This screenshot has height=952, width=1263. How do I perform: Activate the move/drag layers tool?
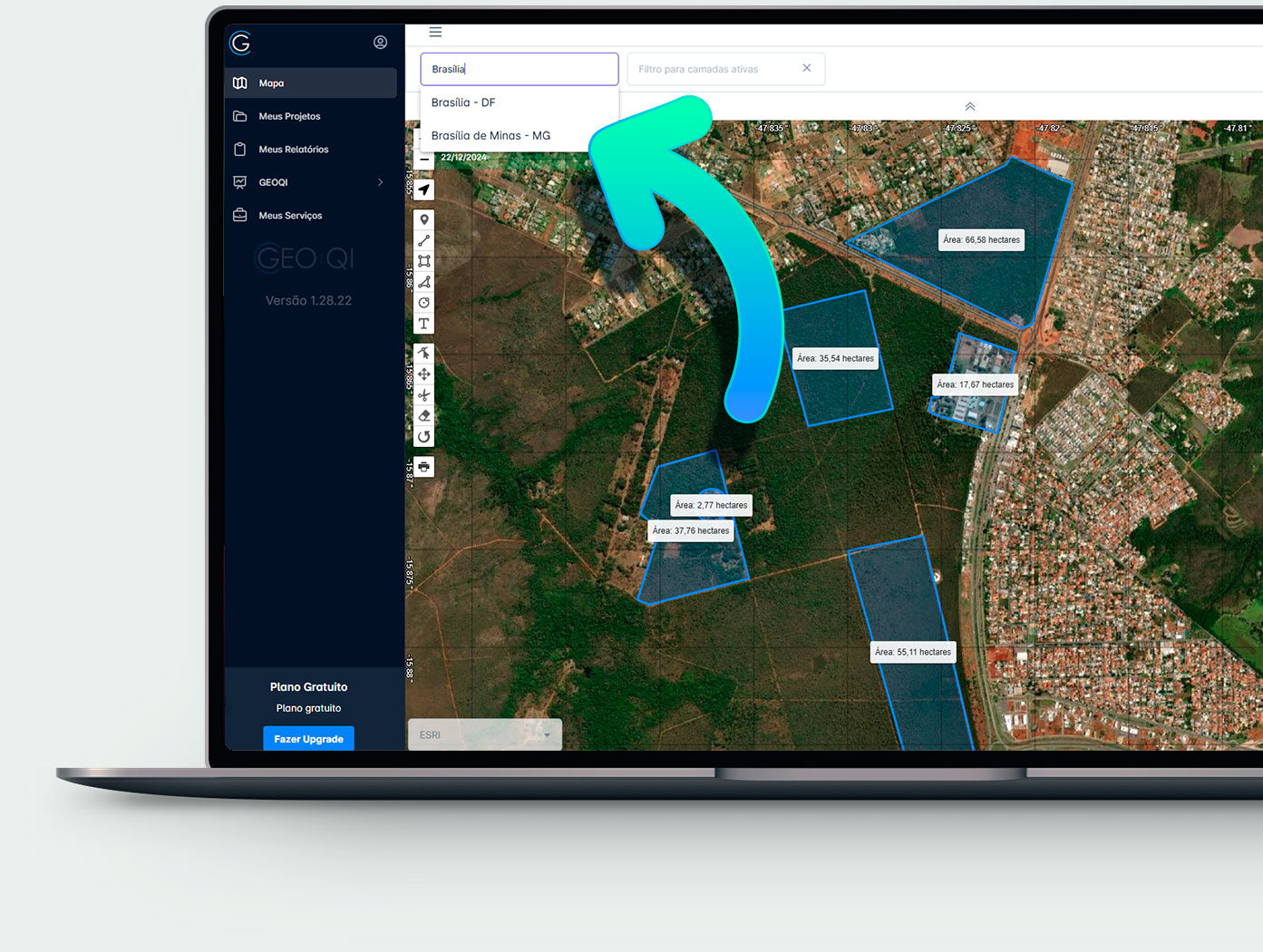coord(424,374)
